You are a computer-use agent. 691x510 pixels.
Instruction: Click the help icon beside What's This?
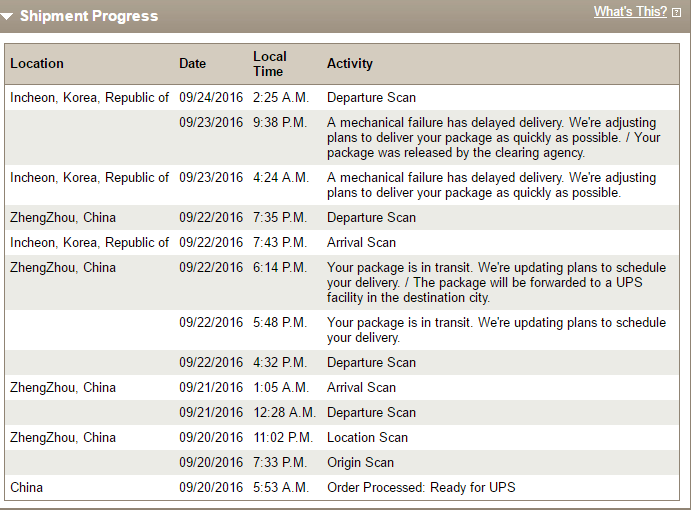pos(676,12)
